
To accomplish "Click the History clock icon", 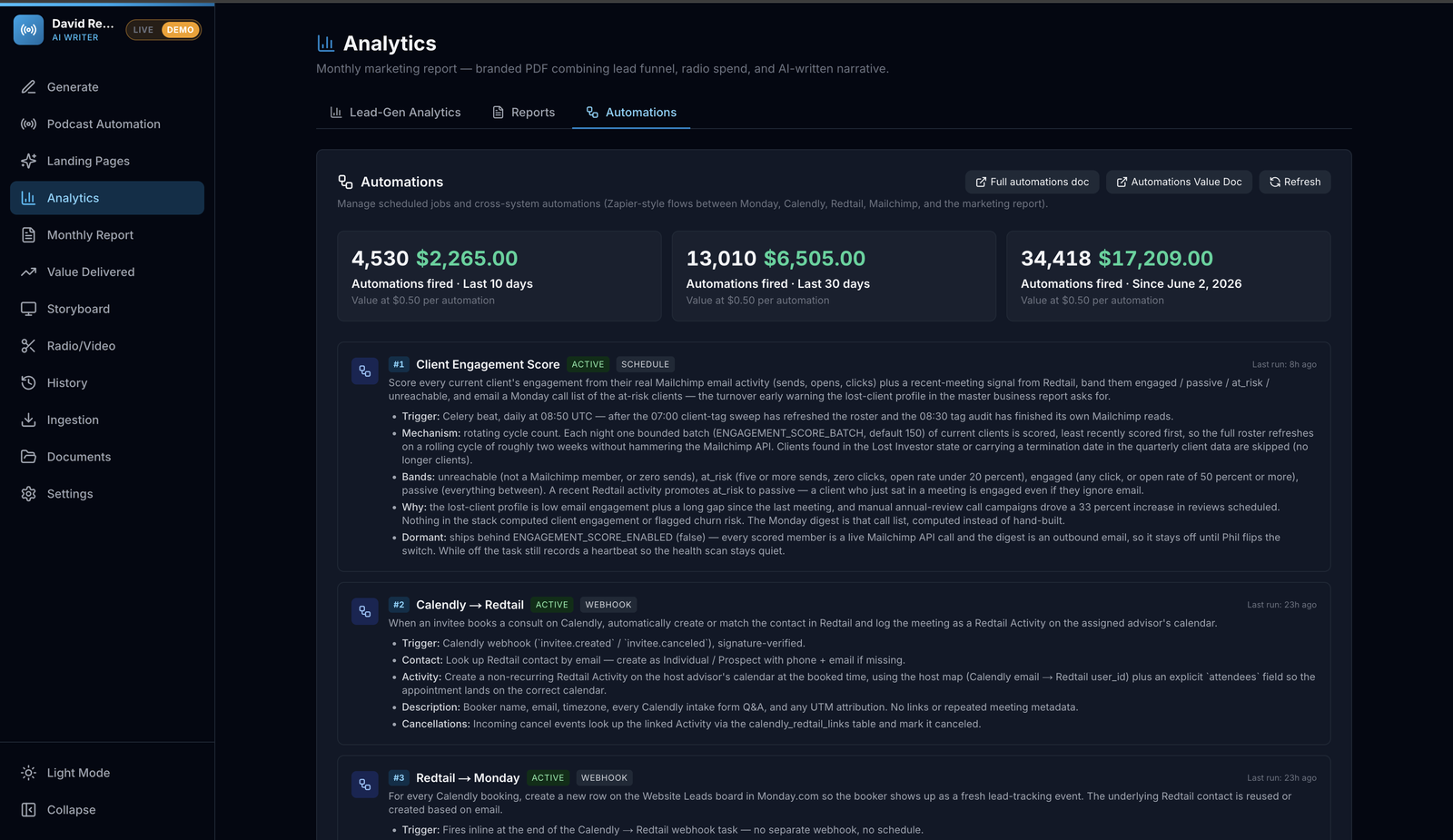I will coord(28,383).
